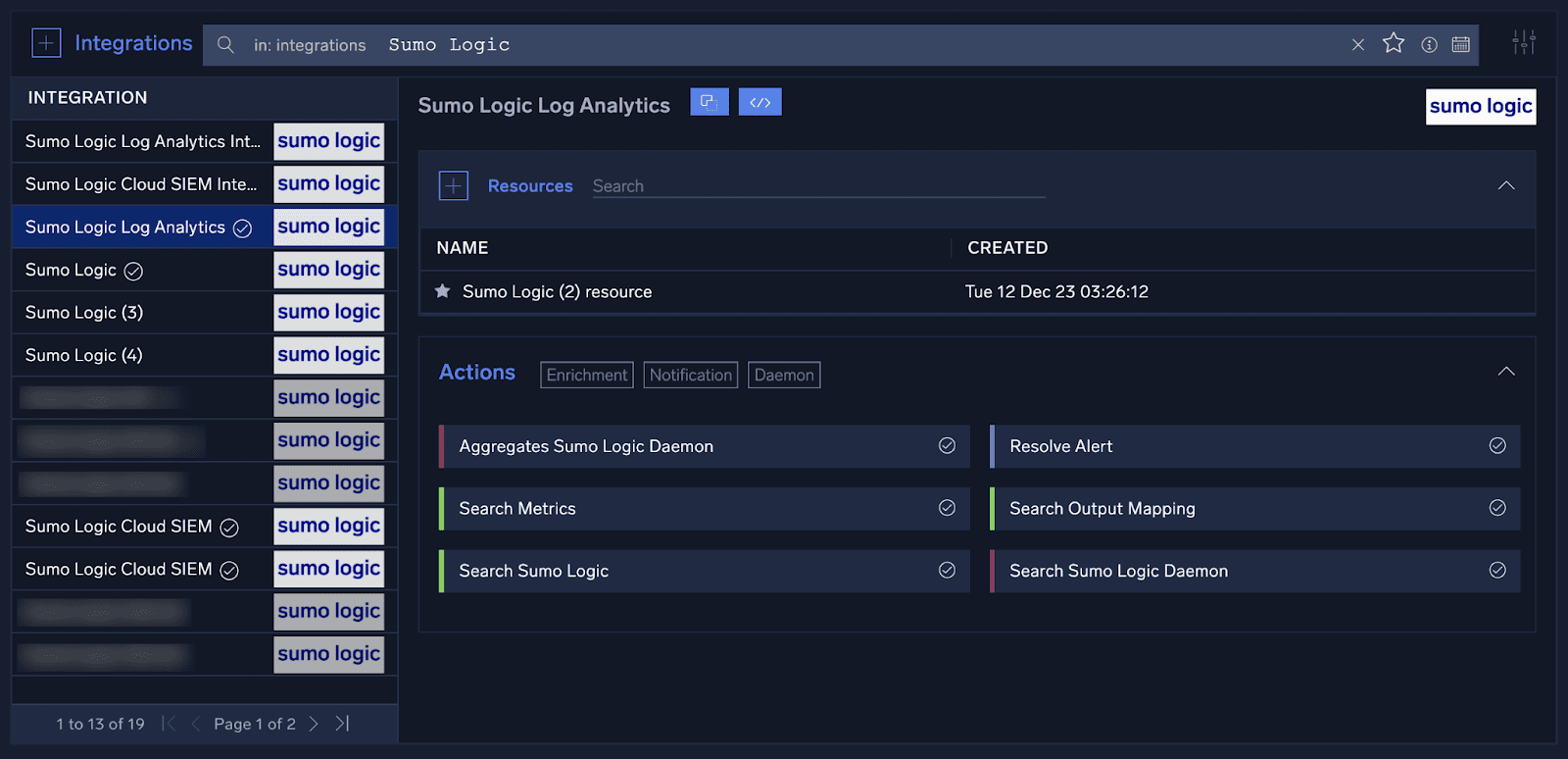This screenshot has height=759, width=1568.
Task: Click the search magnifier icon
Action: point(225,45)
